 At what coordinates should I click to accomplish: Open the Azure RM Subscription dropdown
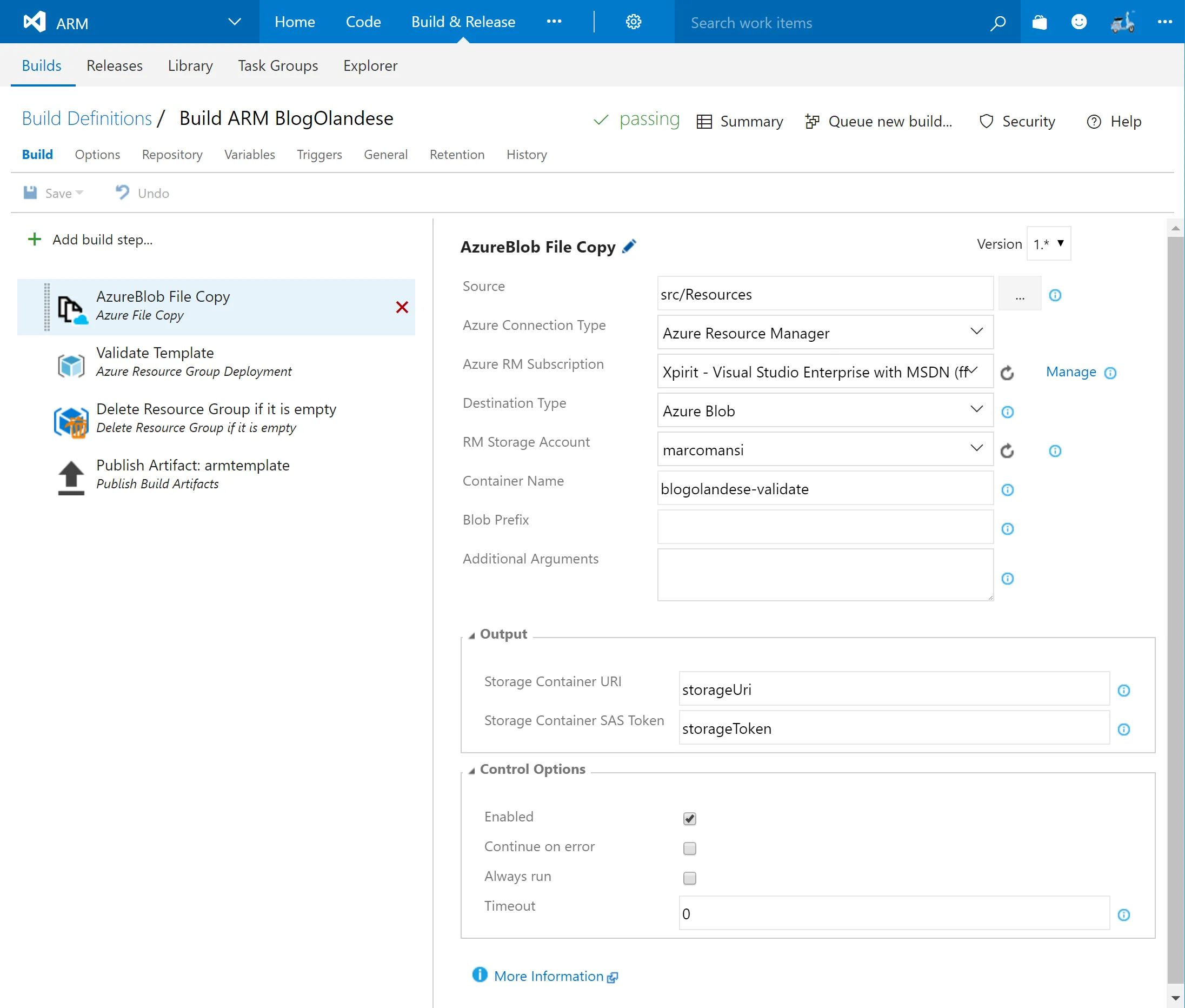coord(824,372)
